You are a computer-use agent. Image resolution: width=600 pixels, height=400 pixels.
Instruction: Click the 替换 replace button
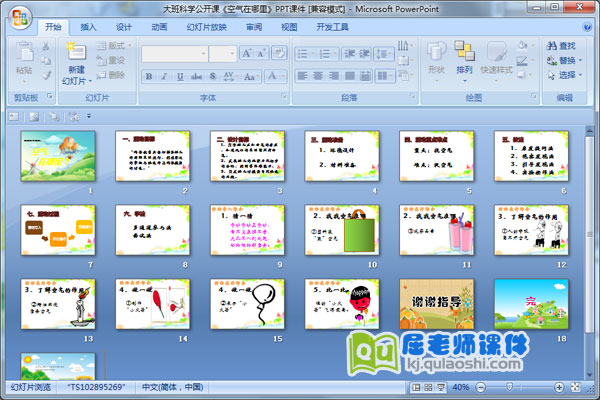pos(565,60)
